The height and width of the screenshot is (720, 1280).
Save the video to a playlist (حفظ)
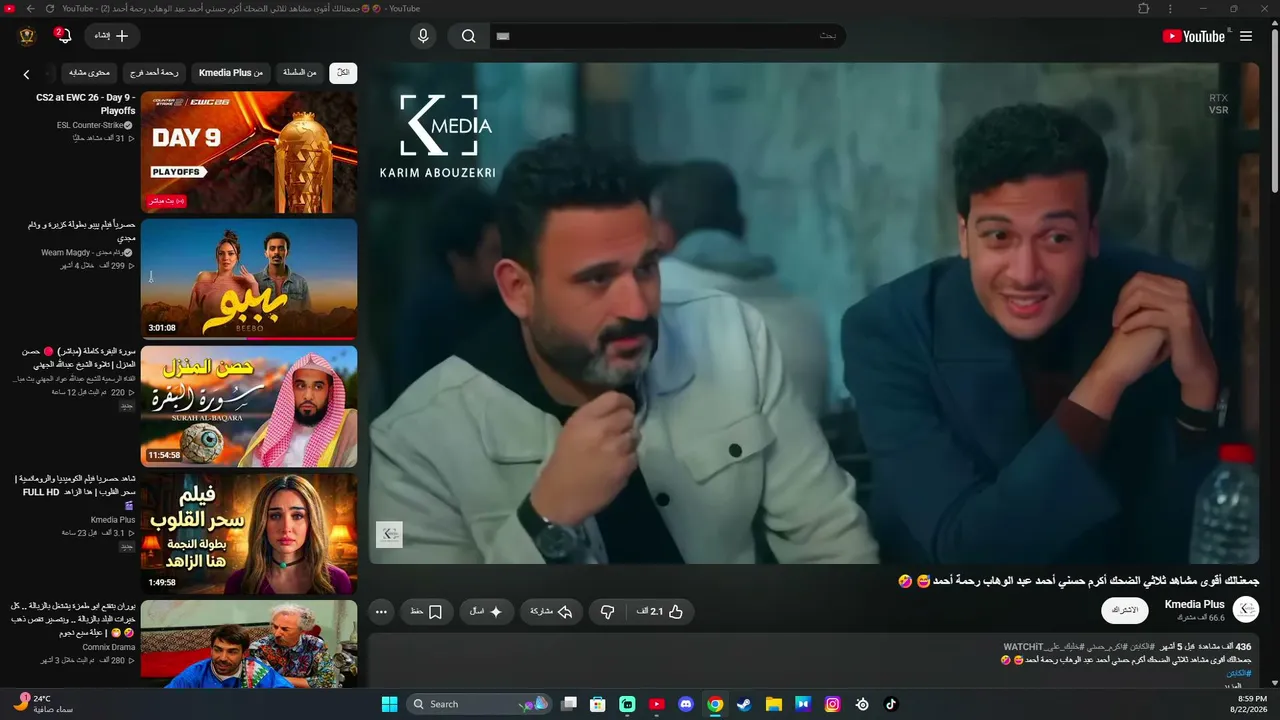(427, 611)
